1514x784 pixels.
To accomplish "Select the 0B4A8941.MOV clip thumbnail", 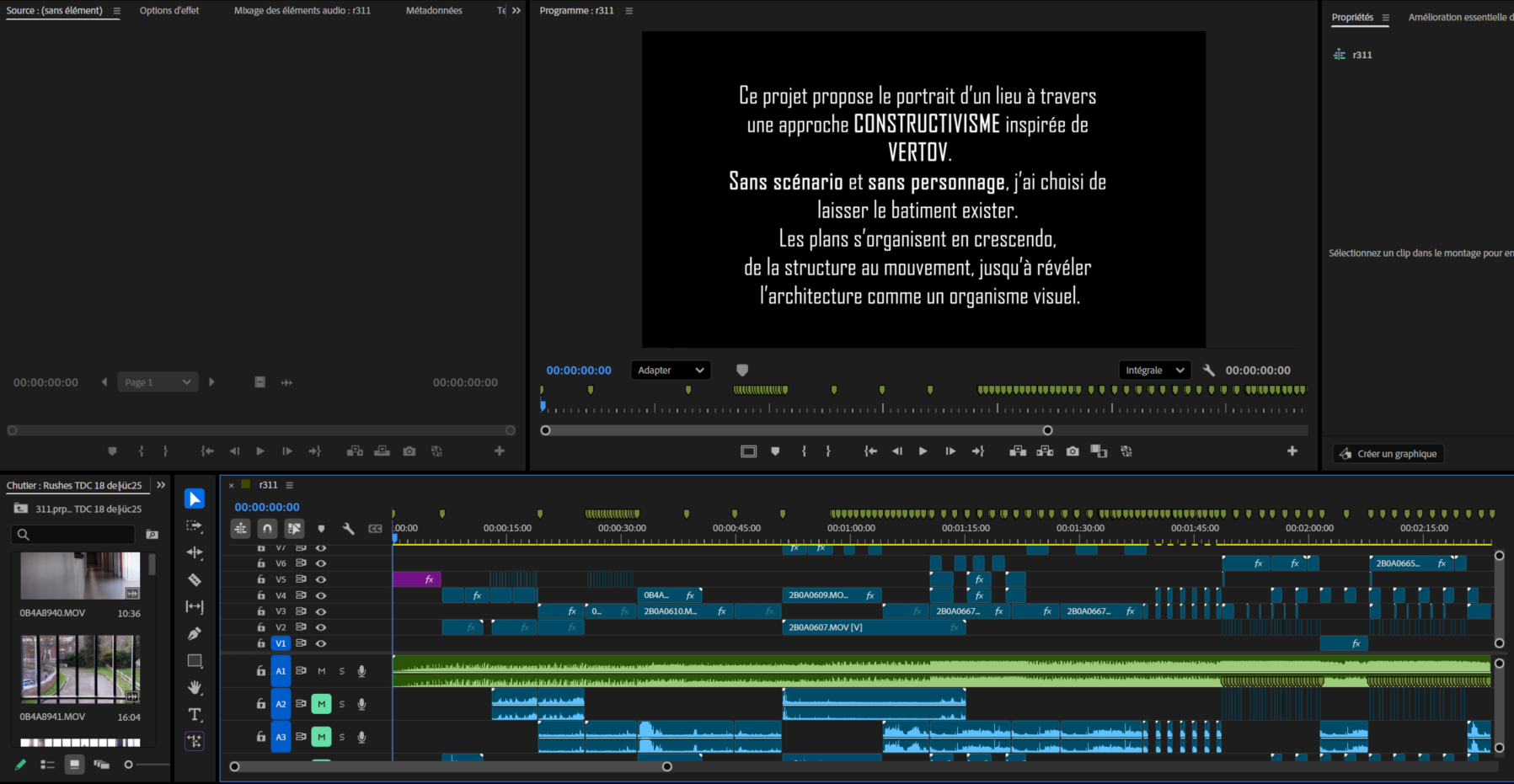I will 80,669.
